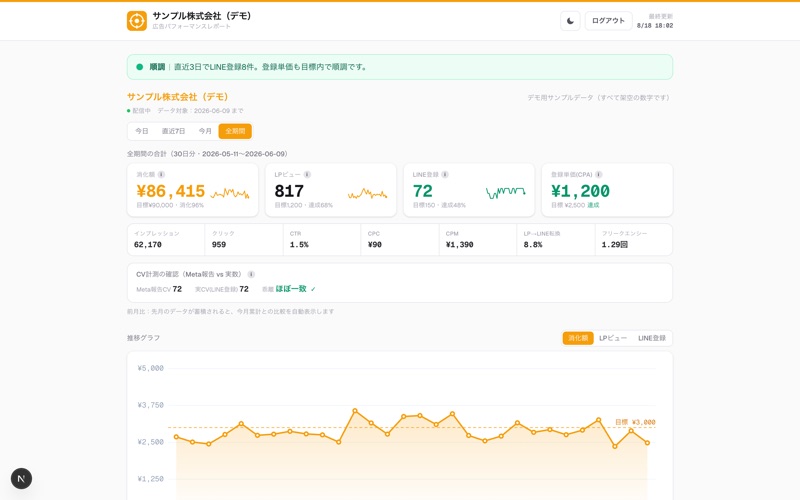Click the 推移グラフ section label
Image resolution: width=800 pixels, height=500 pixels.
point(143,338)
